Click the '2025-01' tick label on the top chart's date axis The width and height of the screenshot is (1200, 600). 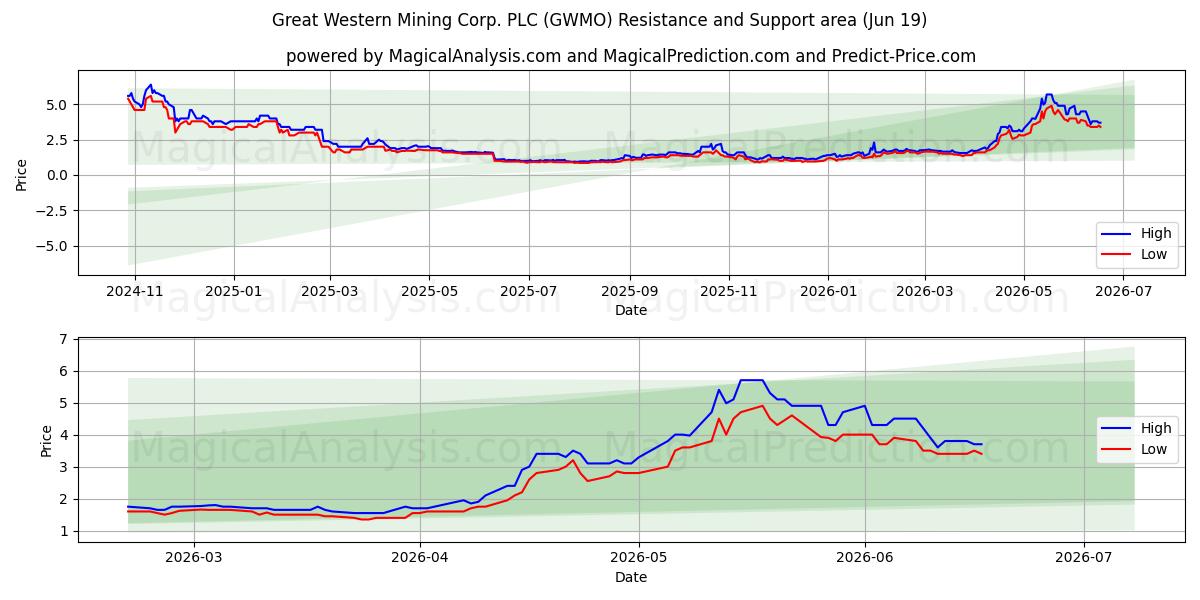(234, 292)
